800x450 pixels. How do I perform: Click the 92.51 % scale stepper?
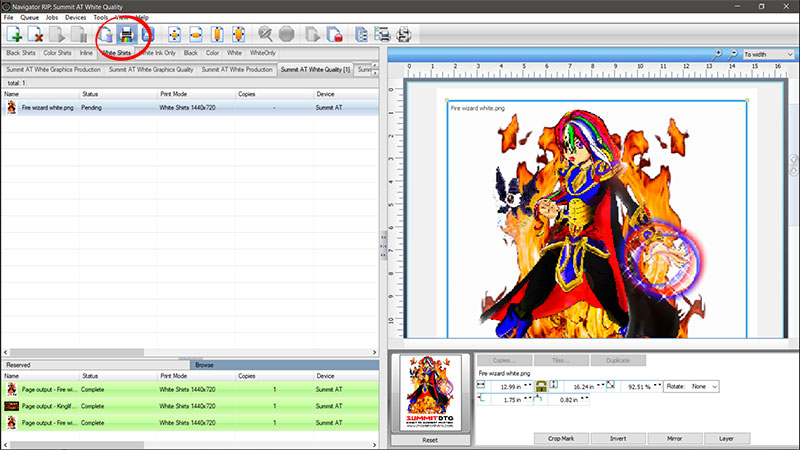click(x=657, y=385)
